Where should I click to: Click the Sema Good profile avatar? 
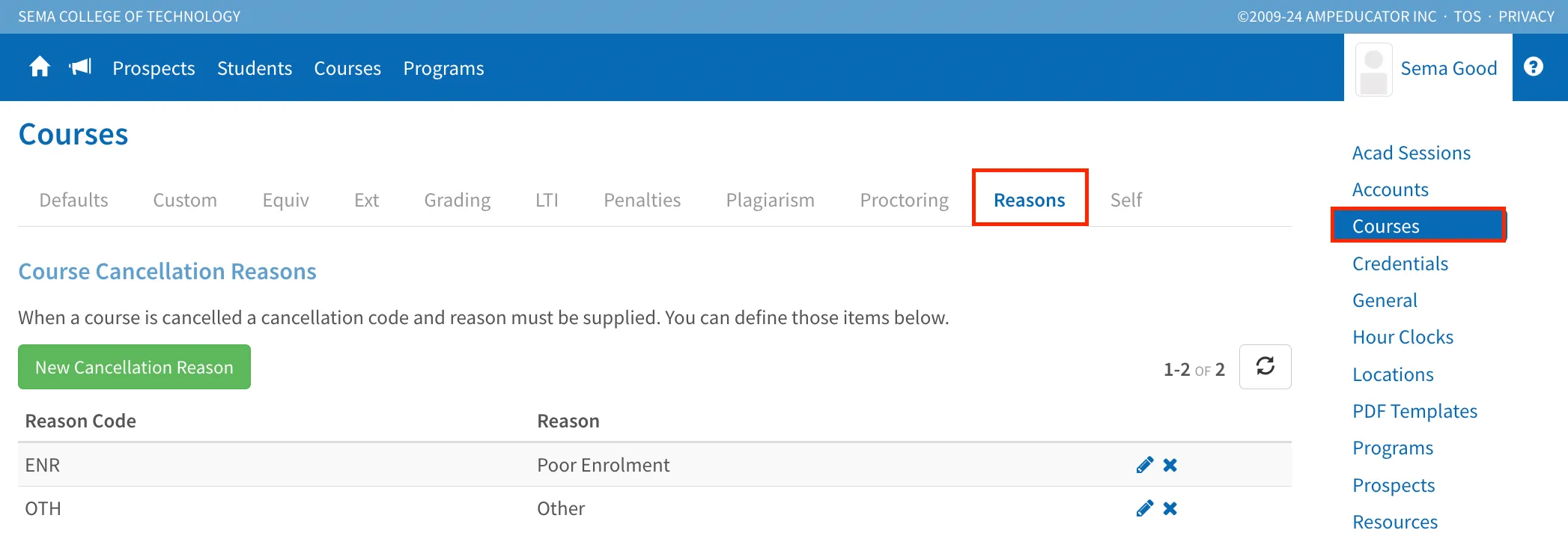[1373, 69]
